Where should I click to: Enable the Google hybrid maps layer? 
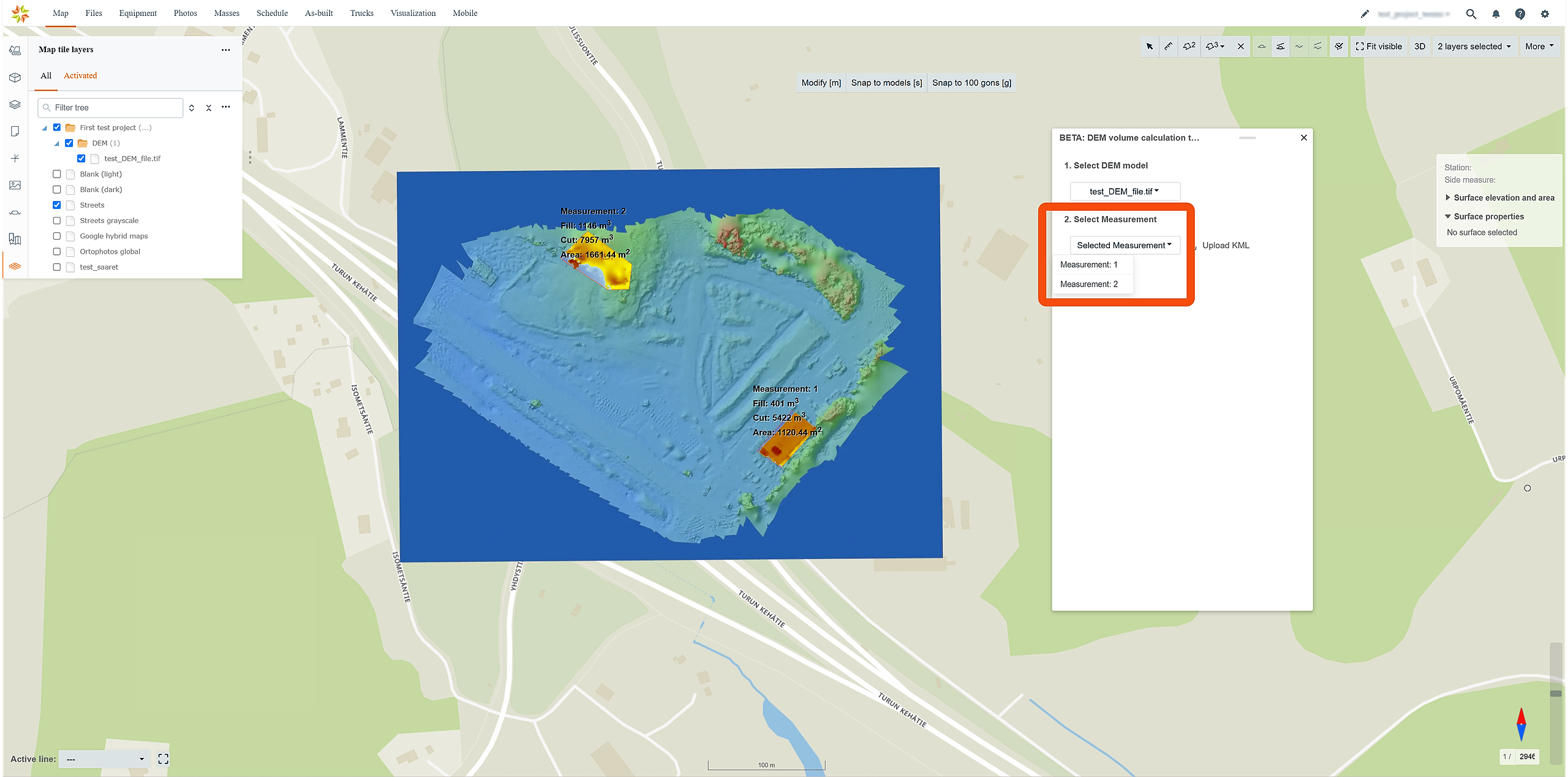[x=57, y=236]
